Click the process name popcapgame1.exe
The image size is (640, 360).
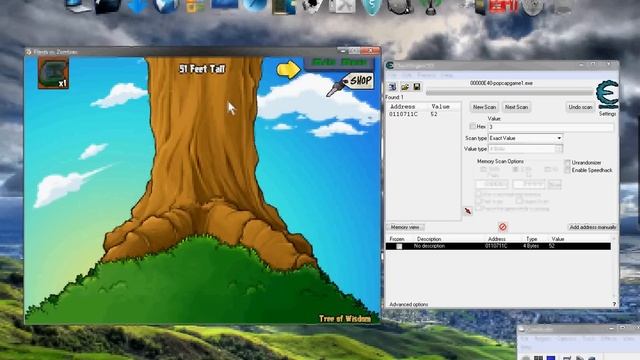pyautogui.click(x=501, y=83)
